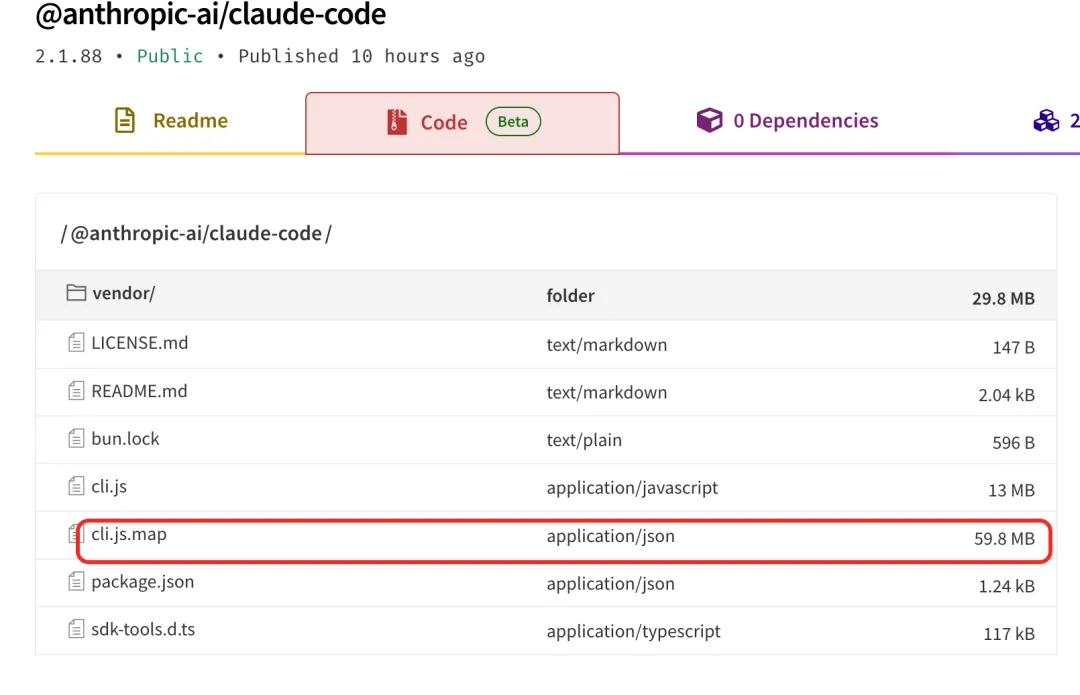1080x695 pixels.
Task: Click the blue Dependents cubes icon
Action: click(x=1046, y=121)
